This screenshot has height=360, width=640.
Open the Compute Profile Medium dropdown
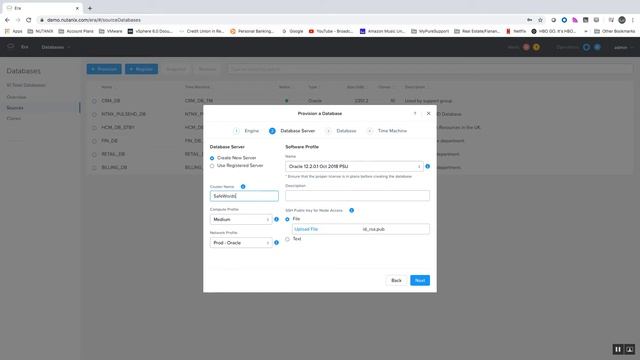click(x=241, y=220)
